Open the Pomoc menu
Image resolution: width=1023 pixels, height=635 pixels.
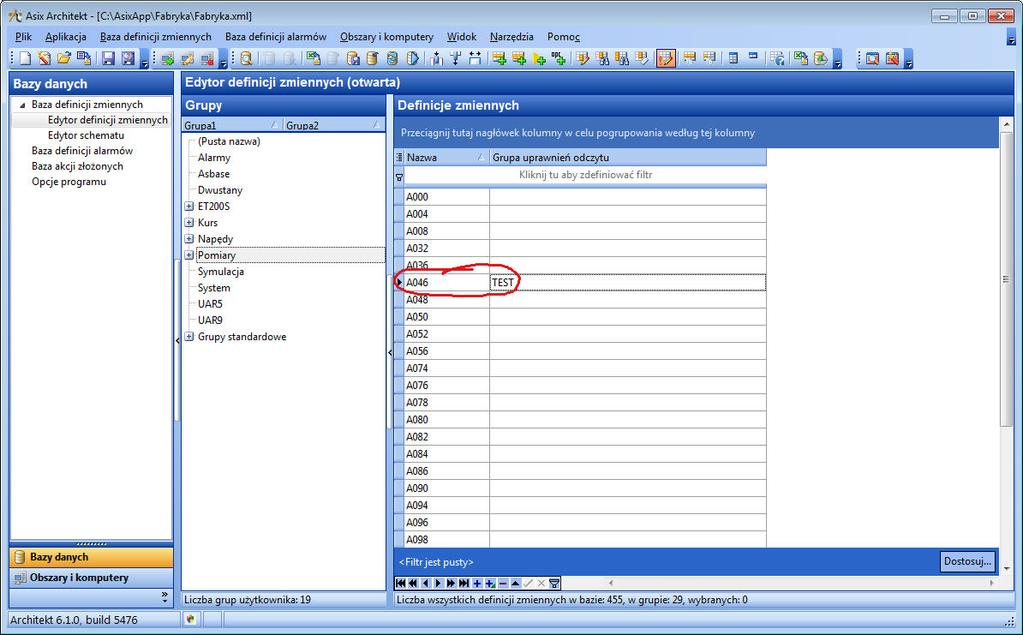pos(564,37)
